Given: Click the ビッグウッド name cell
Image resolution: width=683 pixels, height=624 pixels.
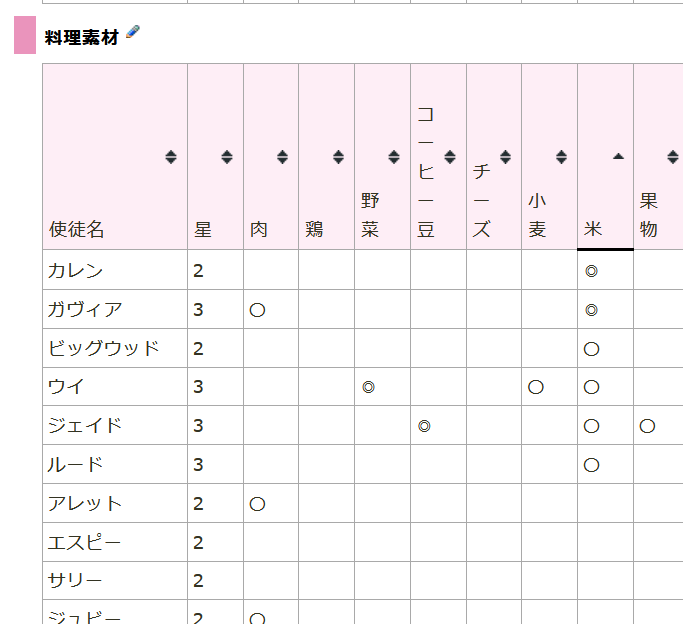Looking at the screenshot, I should (104, 349).
